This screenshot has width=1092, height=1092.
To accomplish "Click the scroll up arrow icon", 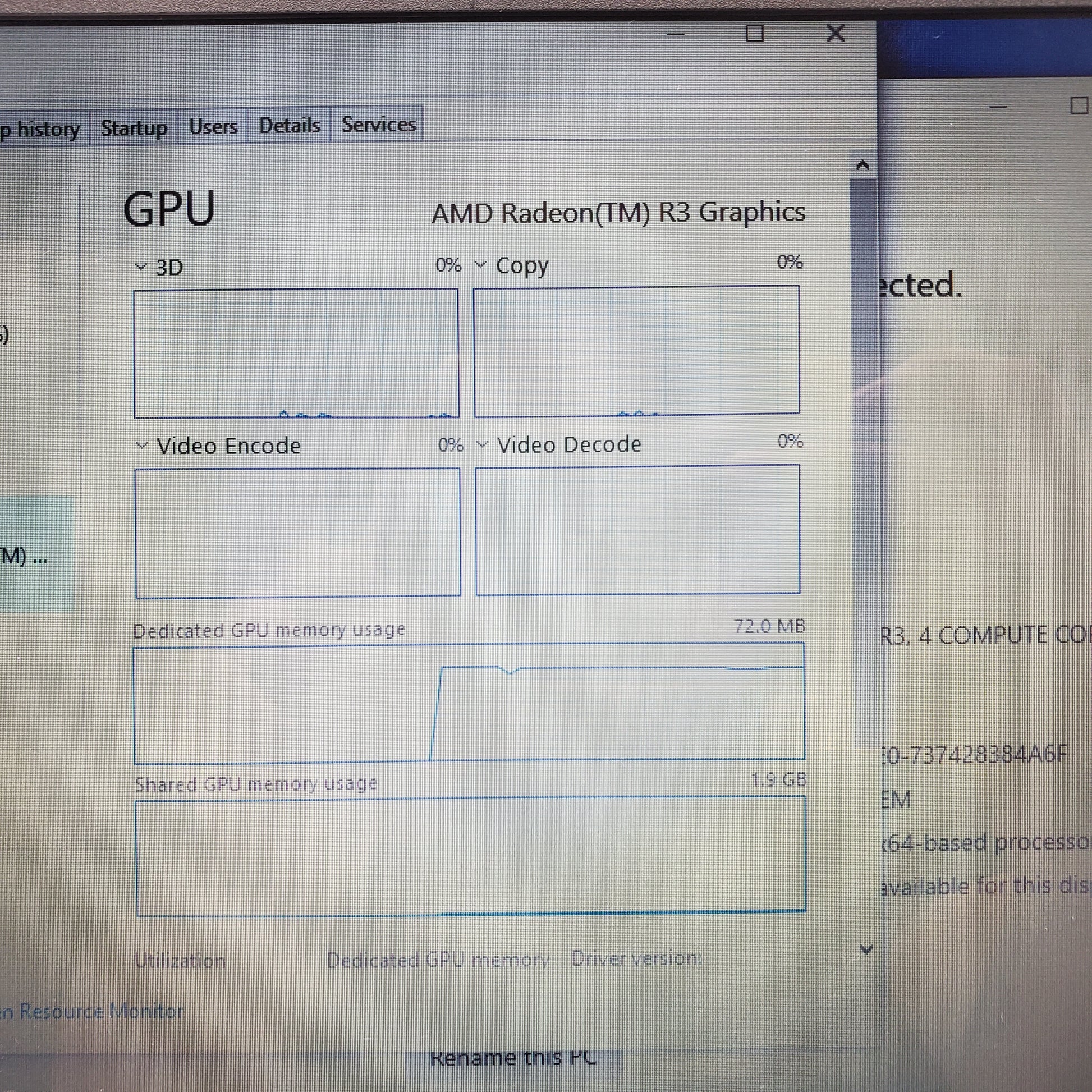I will 862,165.
